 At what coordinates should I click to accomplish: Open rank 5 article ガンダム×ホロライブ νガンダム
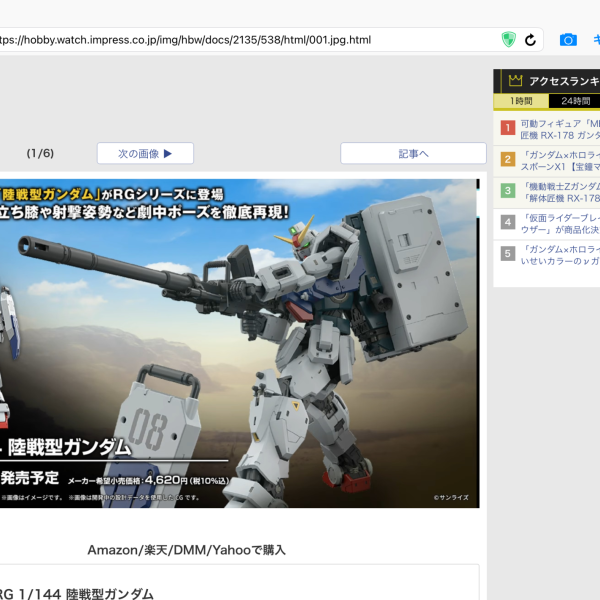click(560, 255)
